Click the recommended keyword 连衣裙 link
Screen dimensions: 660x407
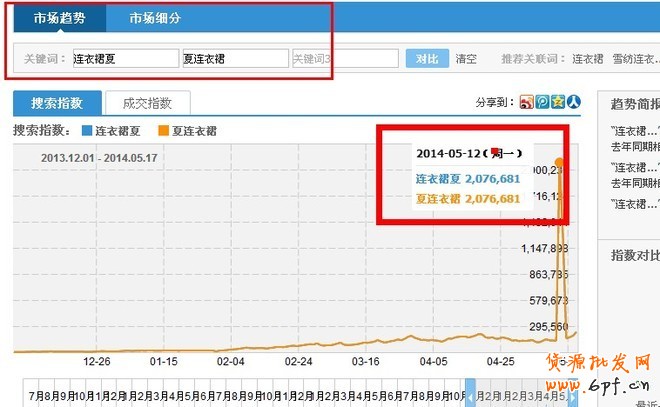[587, 59]
